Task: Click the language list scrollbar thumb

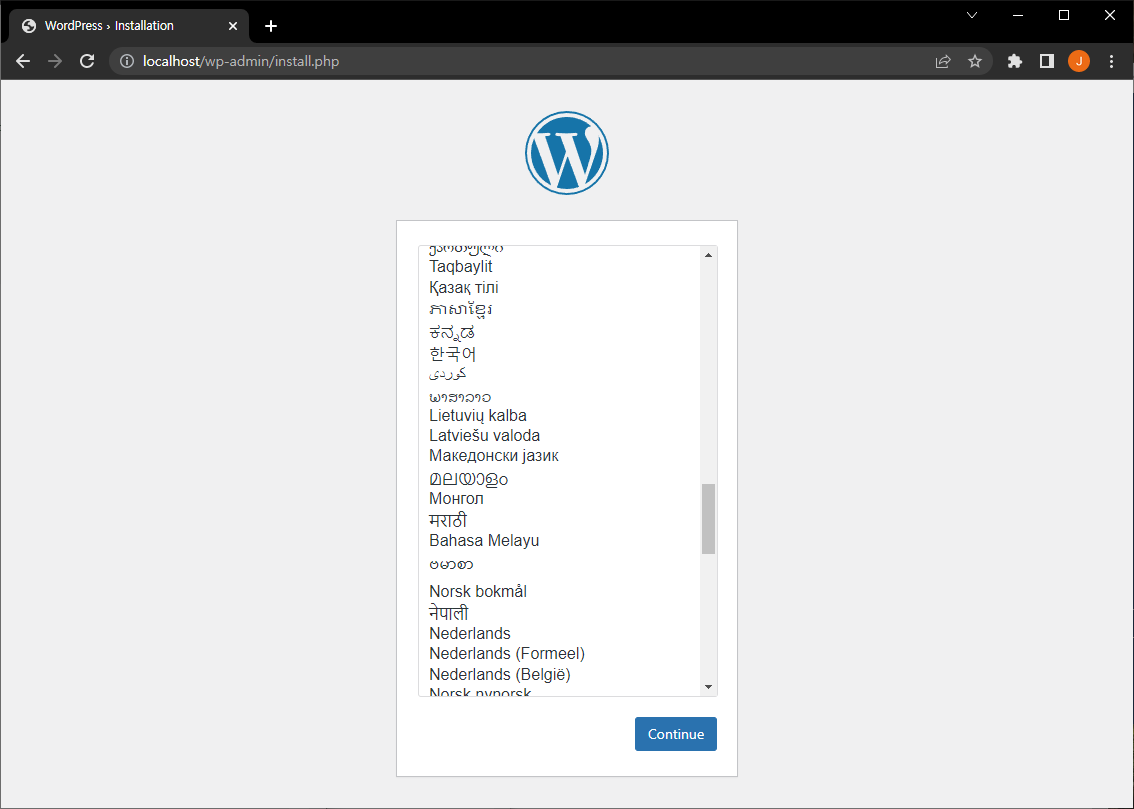Action: [709, 519]
